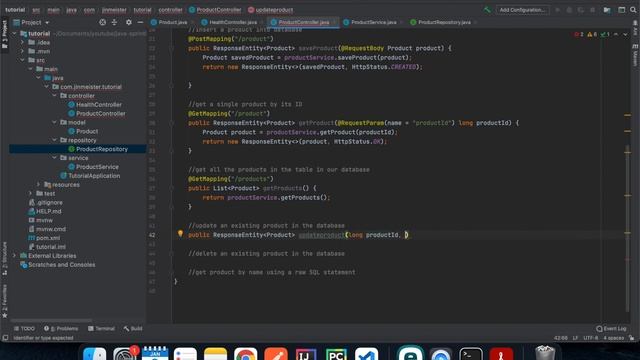This screenshot has width=640, height=360.
Task: Collapse the repository package
Action: click(x=54, y=140)
